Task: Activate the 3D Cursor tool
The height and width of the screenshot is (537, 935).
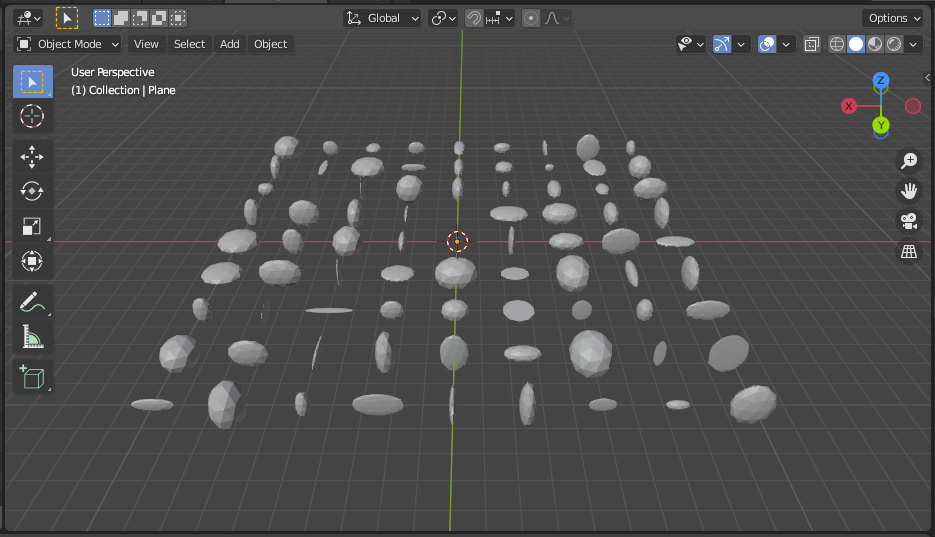Action: 32,116
